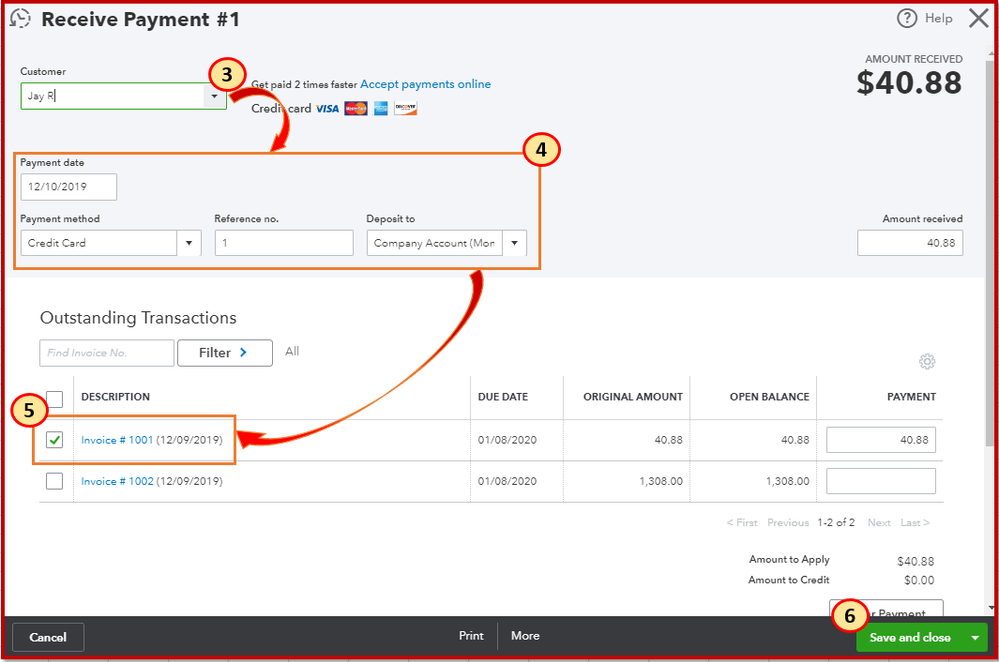
Task: Click the $0.00 Amount to Credit value
Action: click(x=919, y=580)
